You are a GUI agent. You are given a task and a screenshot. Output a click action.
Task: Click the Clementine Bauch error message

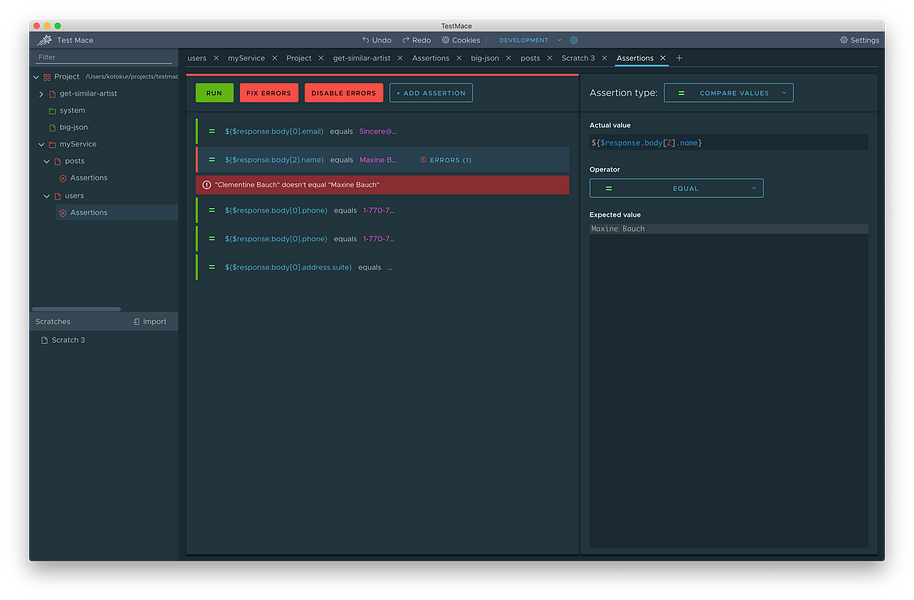coord(382,185)
